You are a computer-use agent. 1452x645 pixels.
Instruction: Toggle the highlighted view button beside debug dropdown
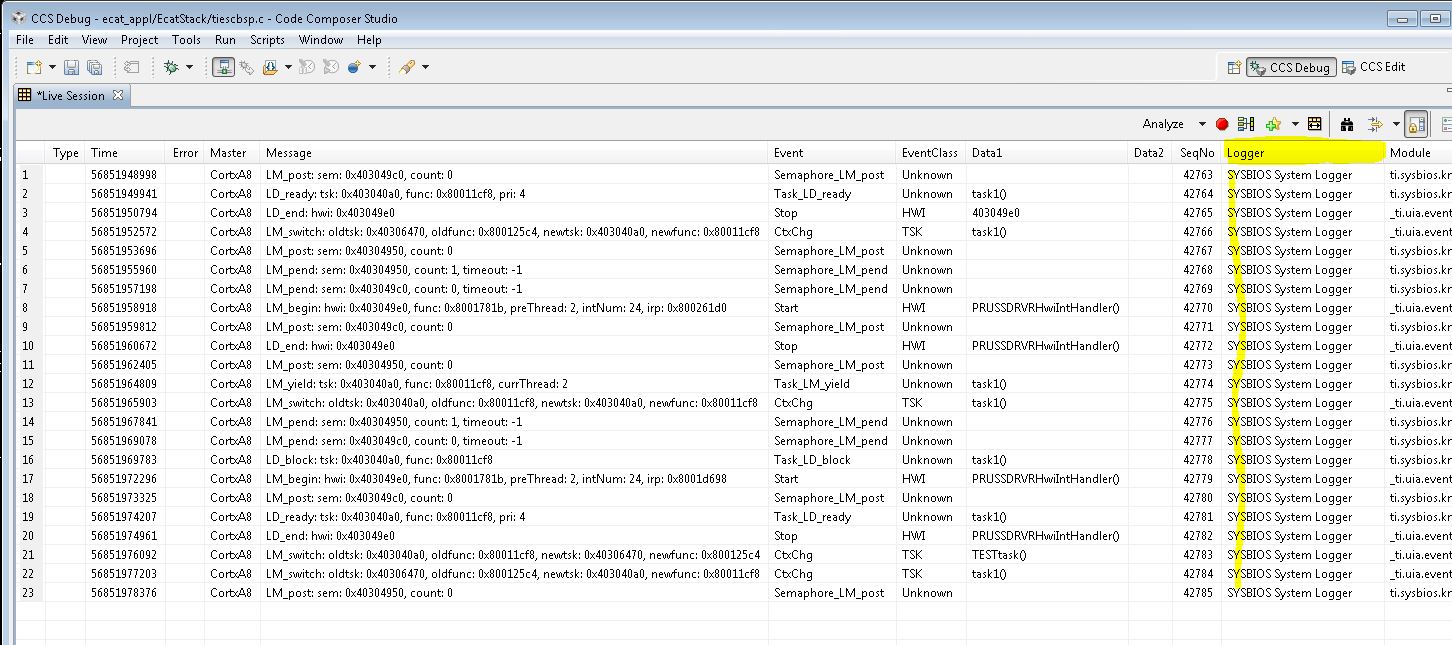click(x=223, y=67)
